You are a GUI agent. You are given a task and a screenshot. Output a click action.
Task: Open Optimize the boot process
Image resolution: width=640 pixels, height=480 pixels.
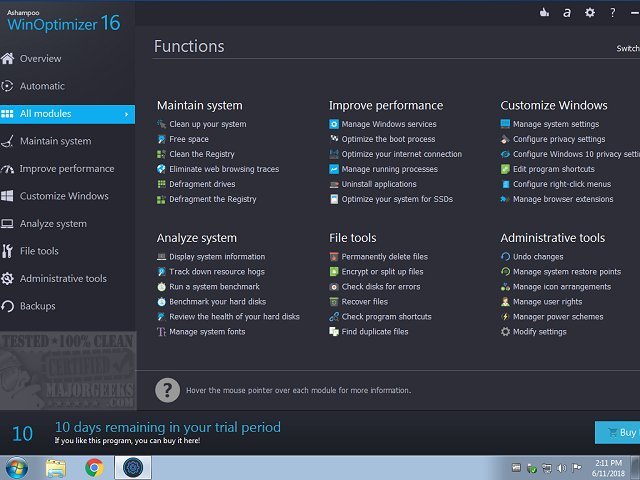[389, 139]
